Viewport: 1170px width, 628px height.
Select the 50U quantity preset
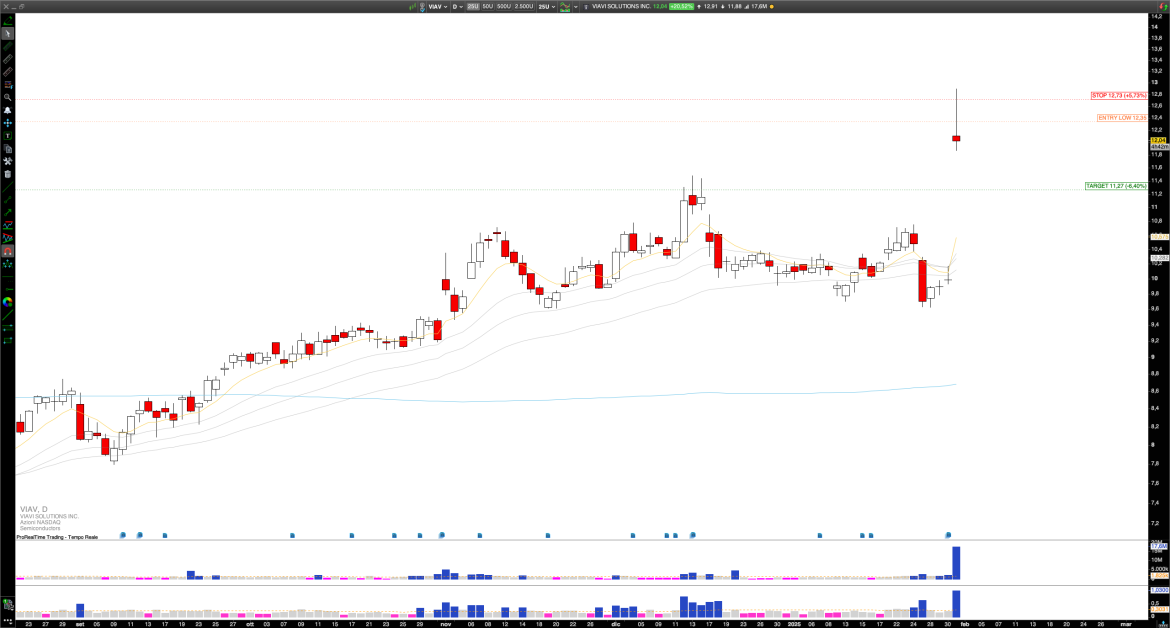tap(488, 7)
